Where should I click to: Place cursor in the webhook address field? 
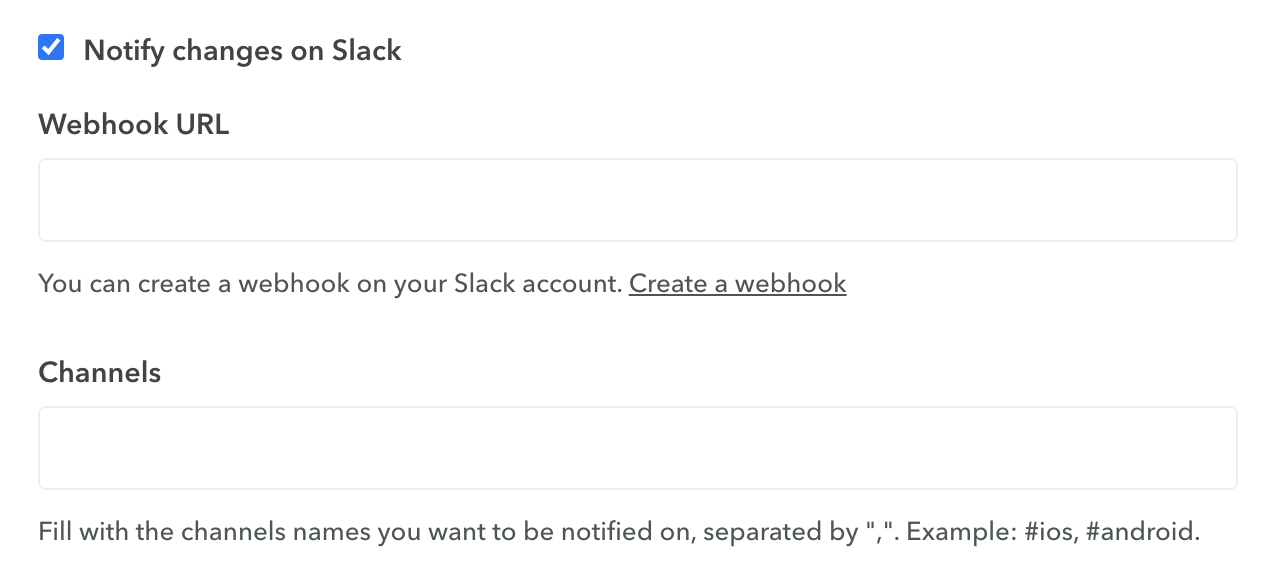[x=638, y=199]
